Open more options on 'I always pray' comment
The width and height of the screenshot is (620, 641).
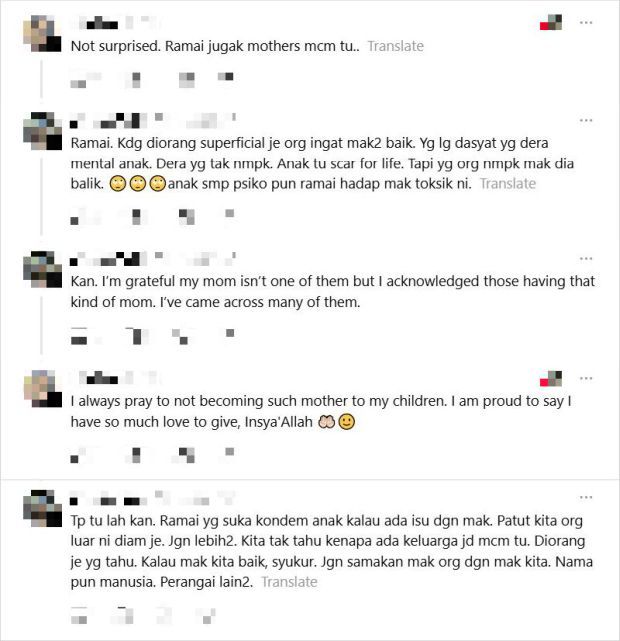pyautogui.click(x=586, y=378)
